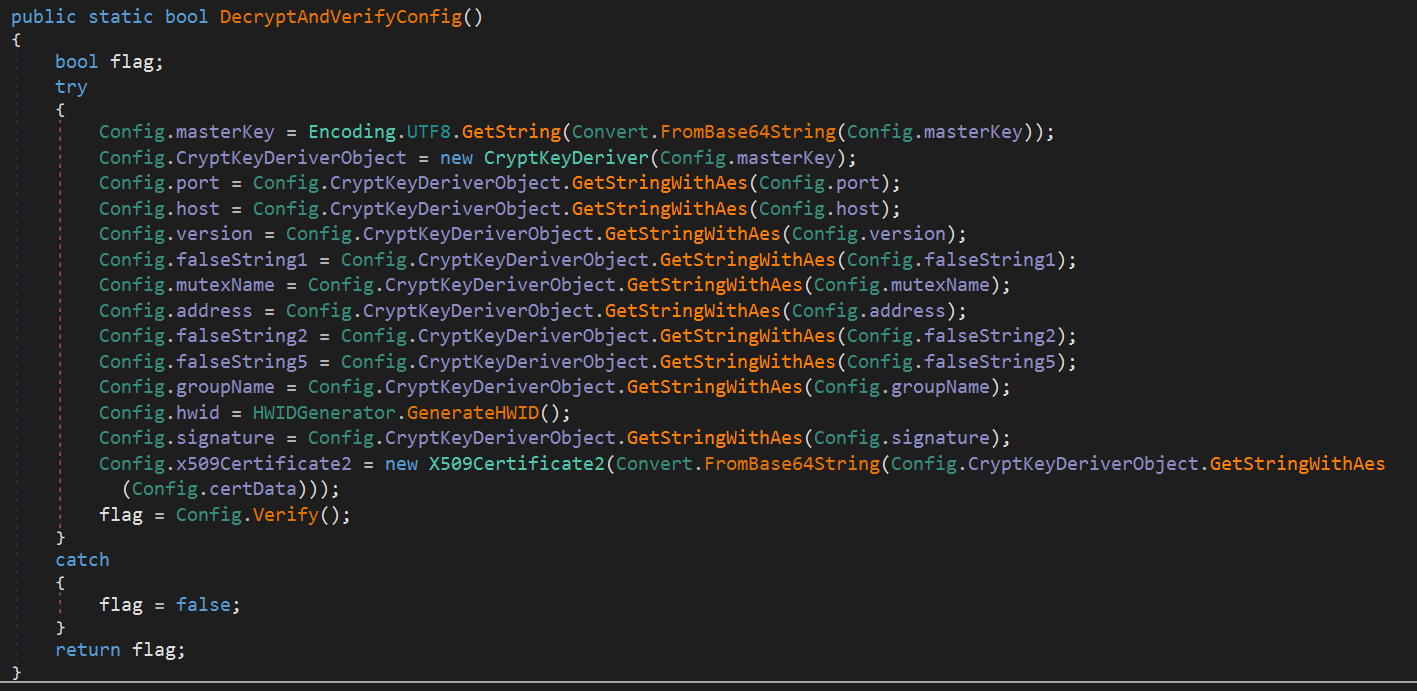Click the DecryptAndVerifyConfig method name
The width and height of the screenshot is (1417, 691).
pyautogui.click(x=340, y=17)
